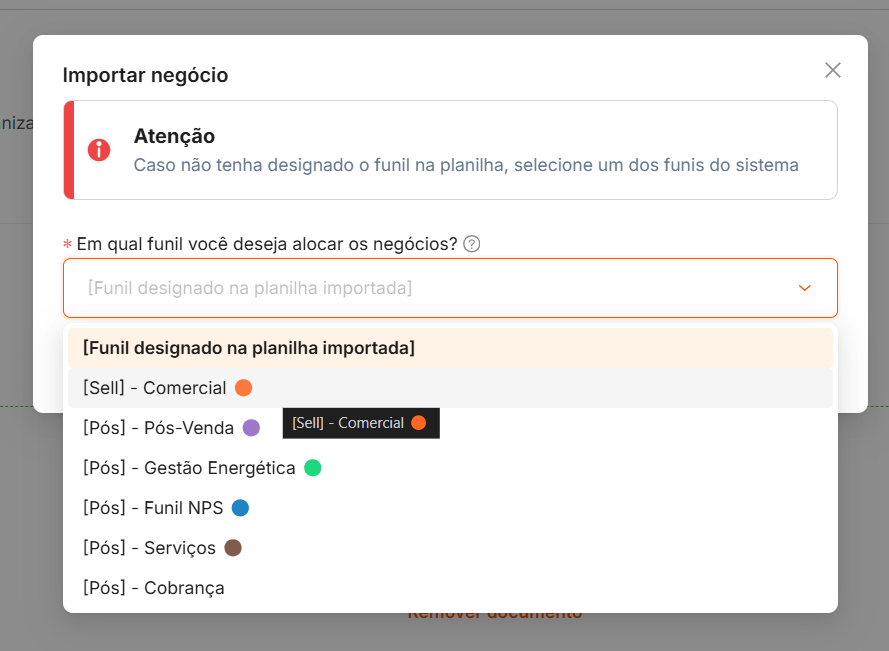Collapse the funnel dropdown chevron arrow
The height and width of the screenshot is (651, 889).
[x=804, y=288]
